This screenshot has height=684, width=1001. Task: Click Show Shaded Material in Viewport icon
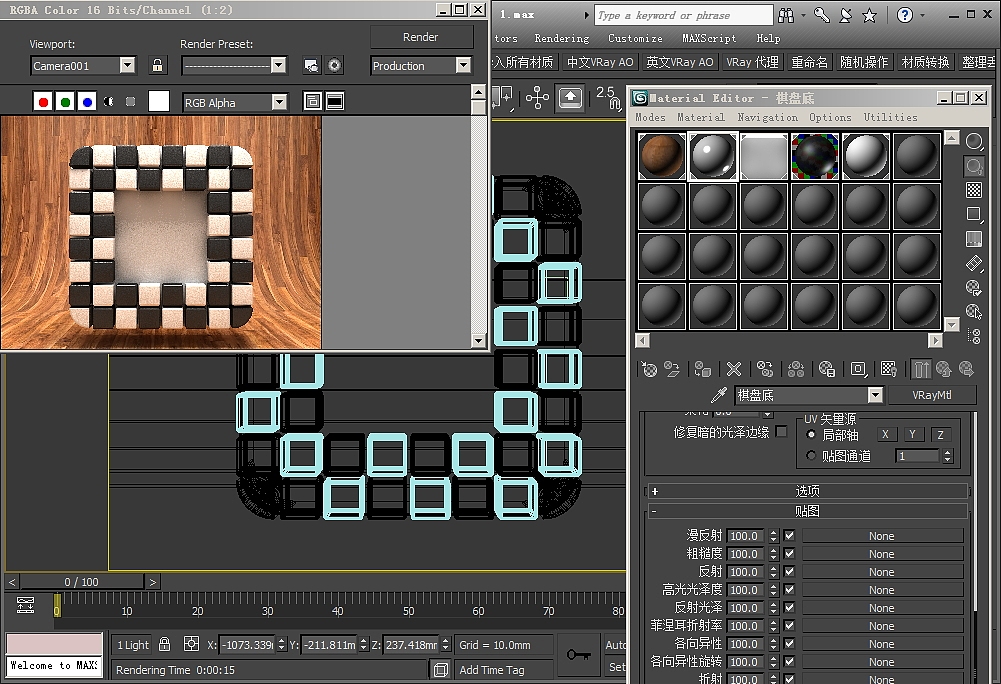889,369
